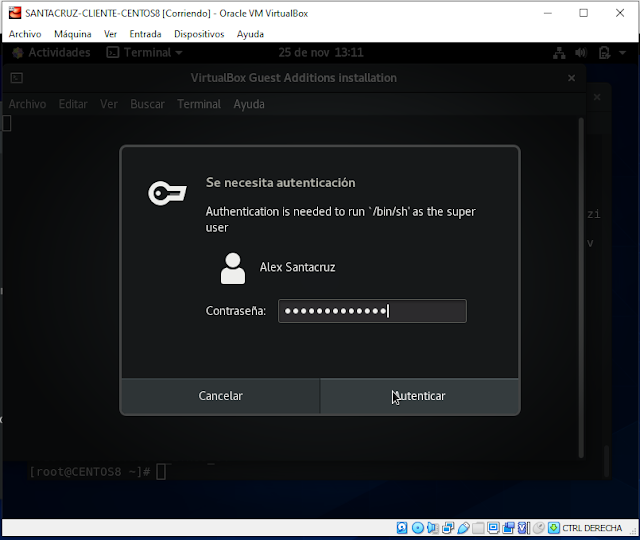Click the Guest Additions terminal scrollbar
This screenshot has width=640, height=540.
pyautogui.click(x=581, y=288)
